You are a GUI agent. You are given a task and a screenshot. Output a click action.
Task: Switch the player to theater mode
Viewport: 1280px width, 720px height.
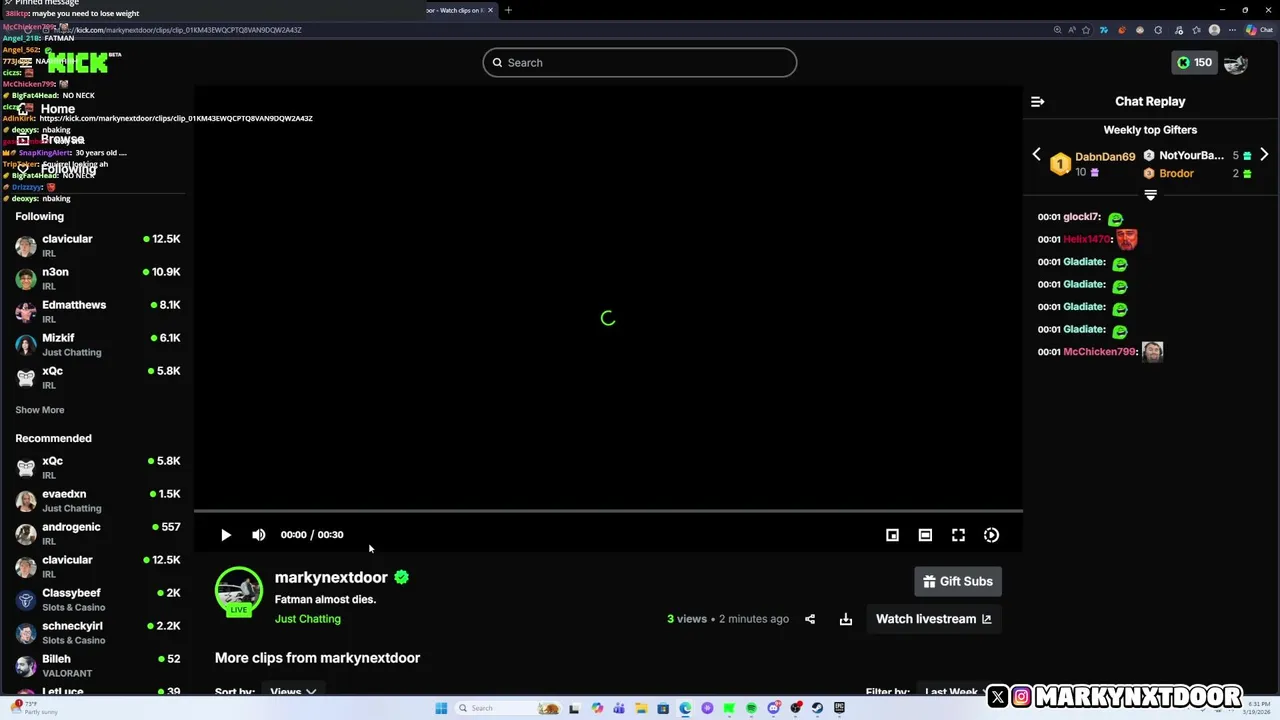925,535
